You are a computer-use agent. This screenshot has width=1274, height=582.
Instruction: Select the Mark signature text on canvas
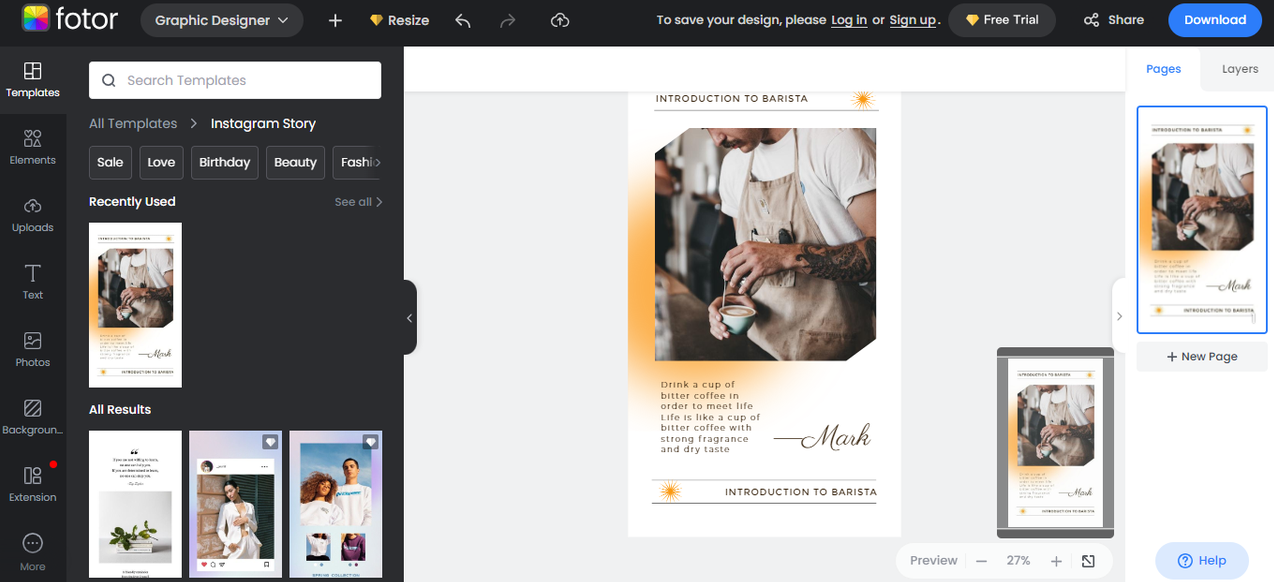click(x=822, y=437)
